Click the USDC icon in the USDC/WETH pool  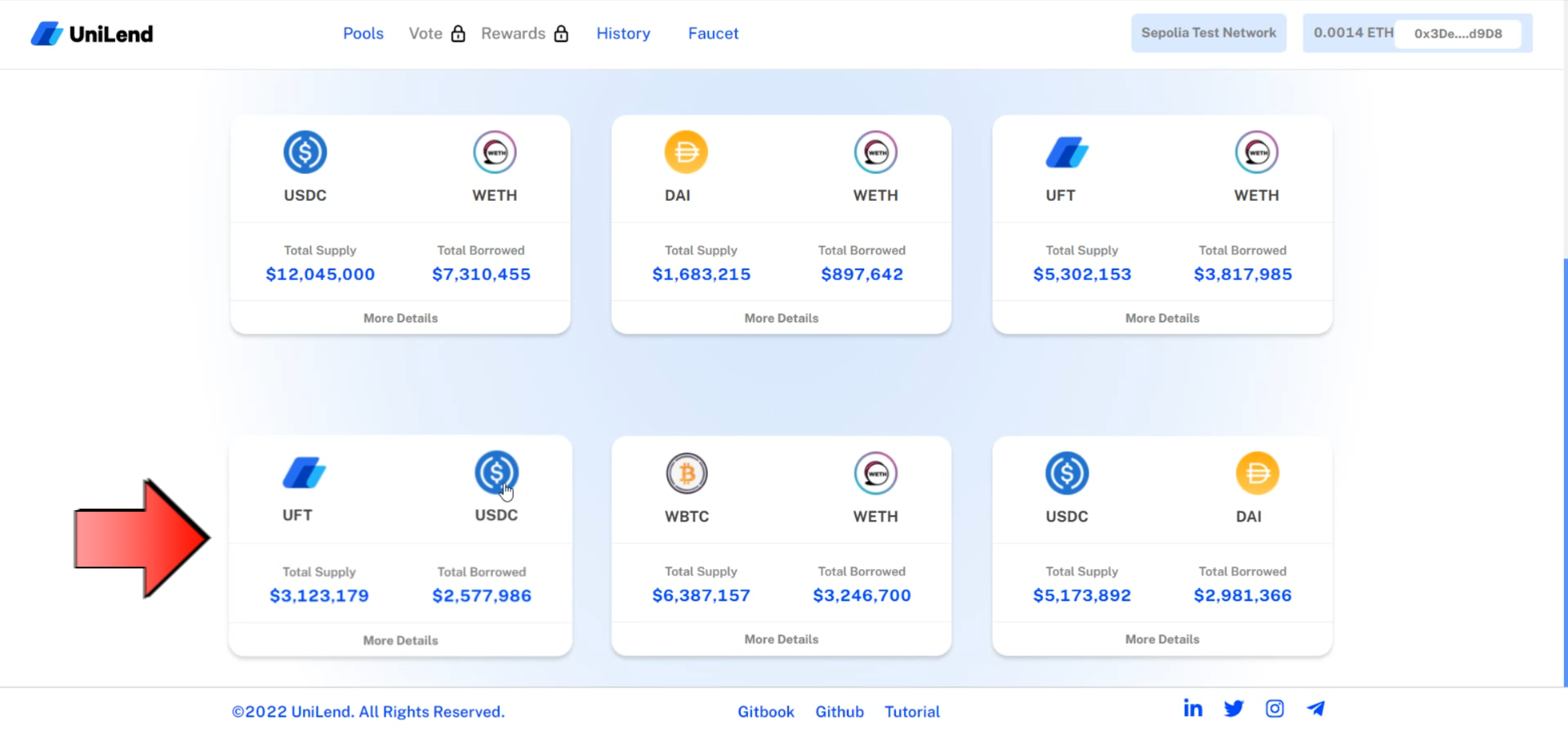305,152
